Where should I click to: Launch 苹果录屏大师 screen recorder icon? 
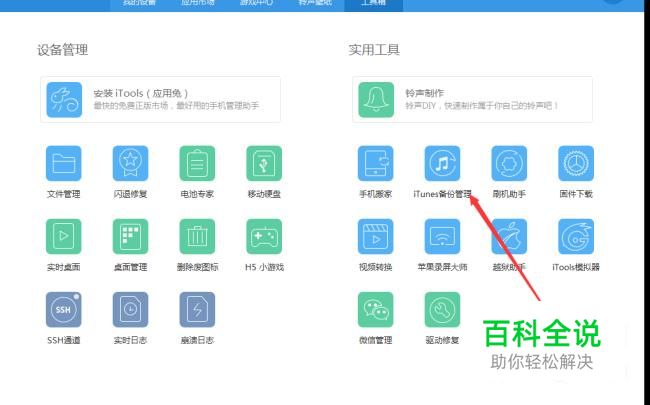point(442,236)
